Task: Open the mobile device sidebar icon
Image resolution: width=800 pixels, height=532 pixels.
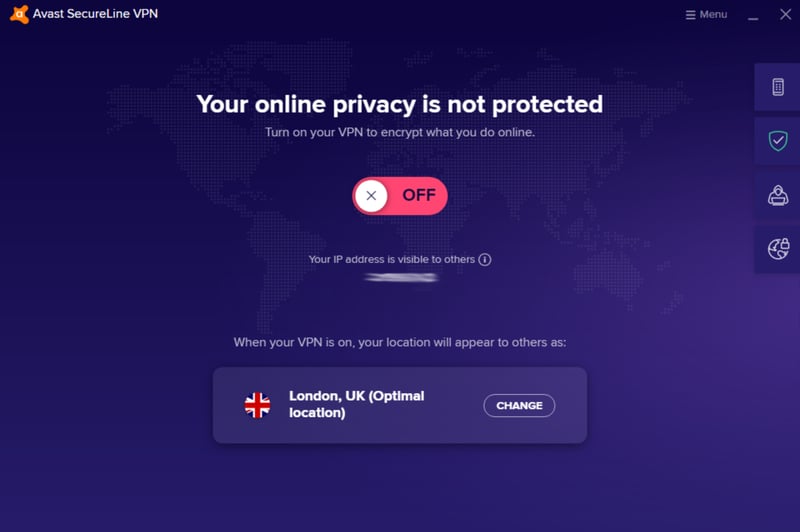Action: (x=778, y=87)
